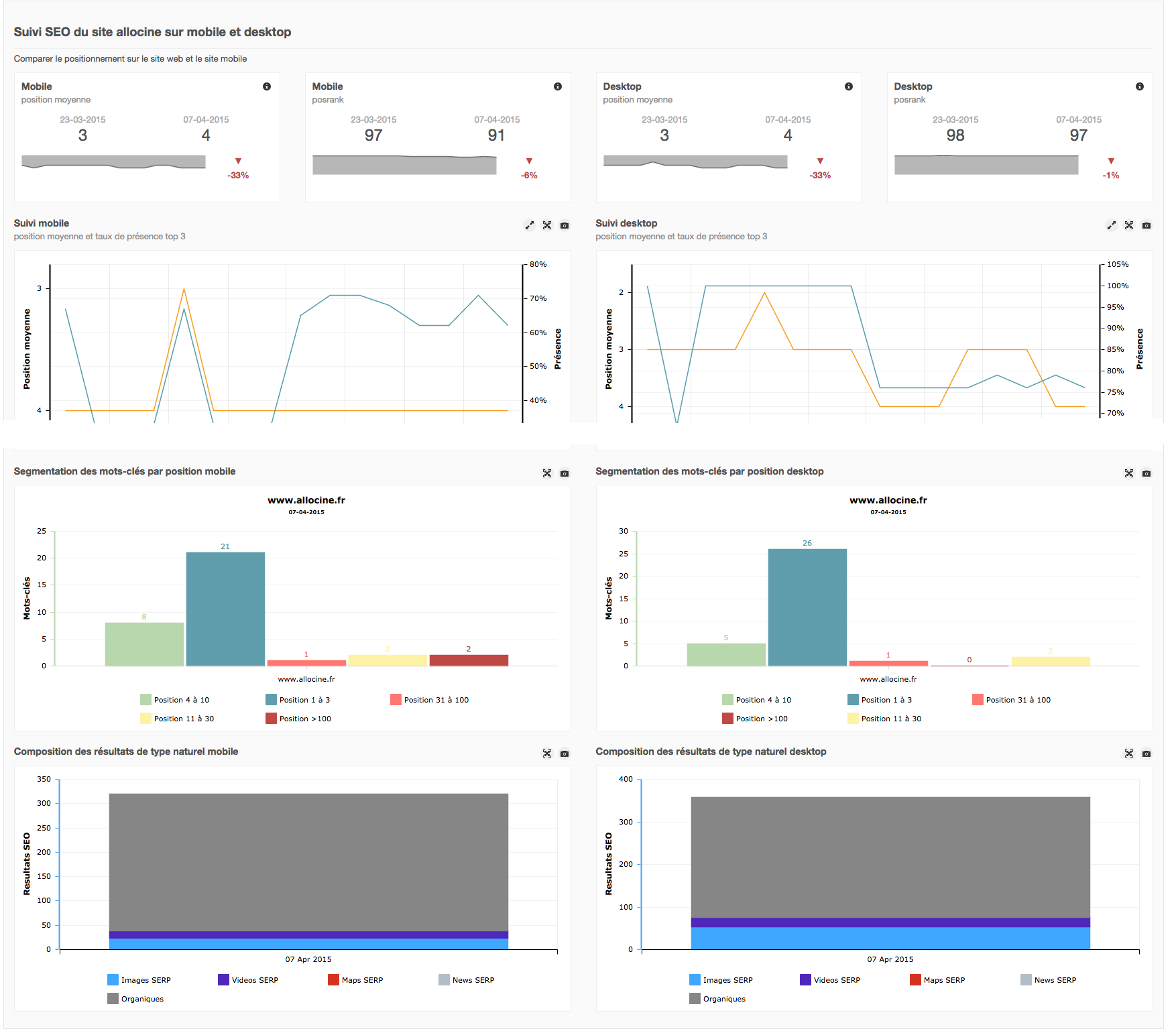
Task: Toggle 'Position 1 à 3' series in desktop legend
Action: coord(880,700)
